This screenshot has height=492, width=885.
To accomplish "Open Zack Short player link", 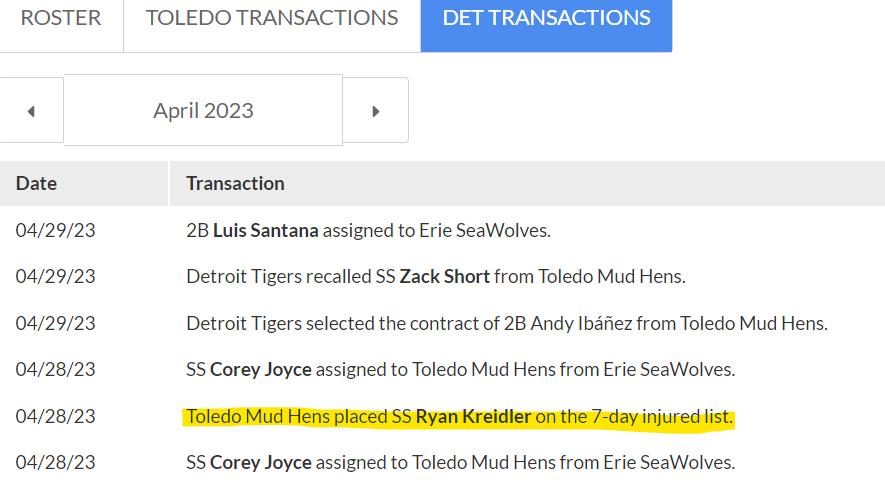I will (x=445, y=276).
